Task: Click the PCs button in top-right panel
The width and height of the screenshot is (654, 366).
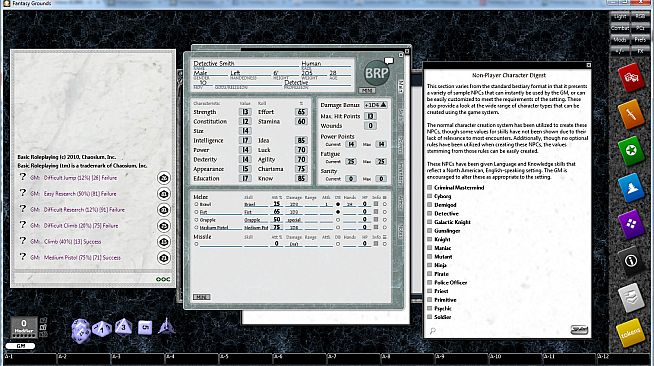Action: pyautogui.click(x=640, y=28)
